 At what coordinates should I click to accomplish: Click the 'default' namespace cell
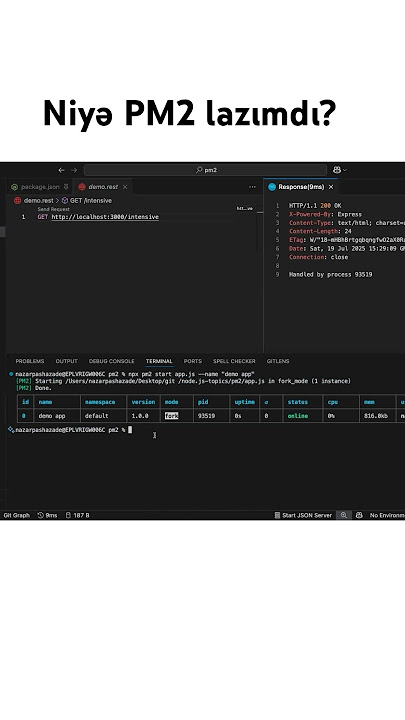(x=96, y=416)
